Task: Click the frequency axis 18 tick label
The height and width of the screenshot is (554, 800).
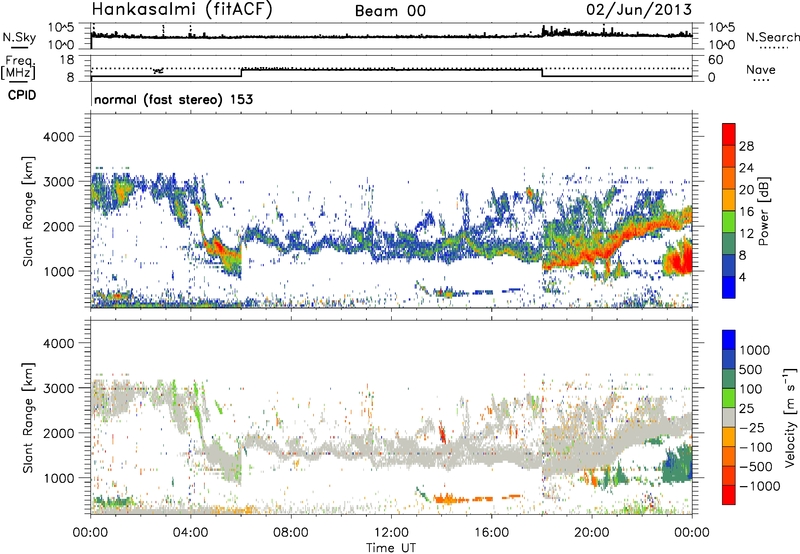Action: coord(67,60)
